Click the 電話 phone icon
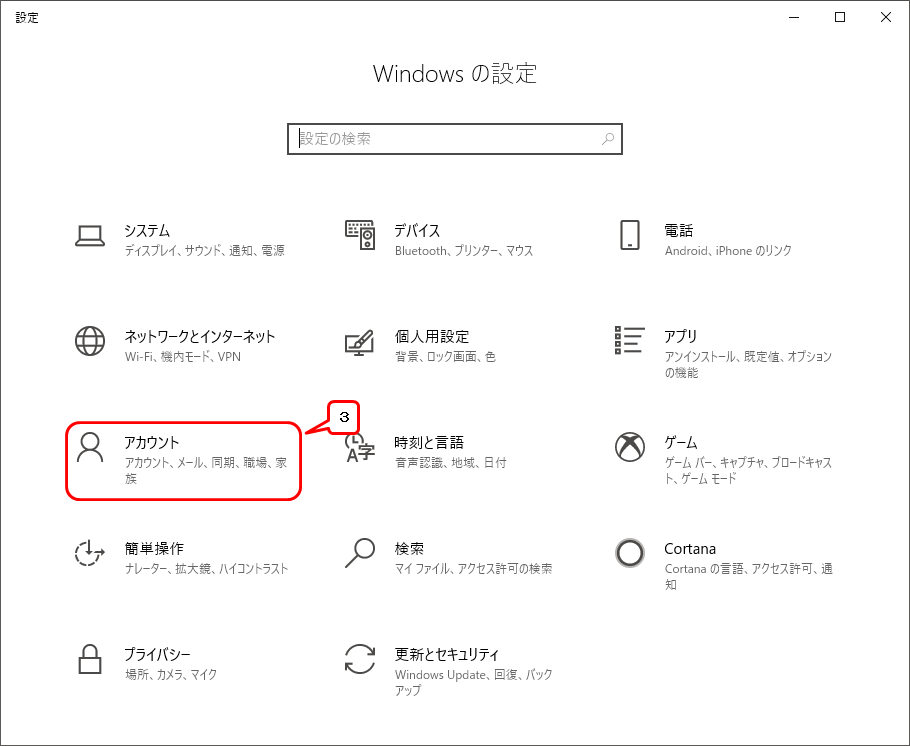This screenshot has width=910, height=746. point(629,235)
